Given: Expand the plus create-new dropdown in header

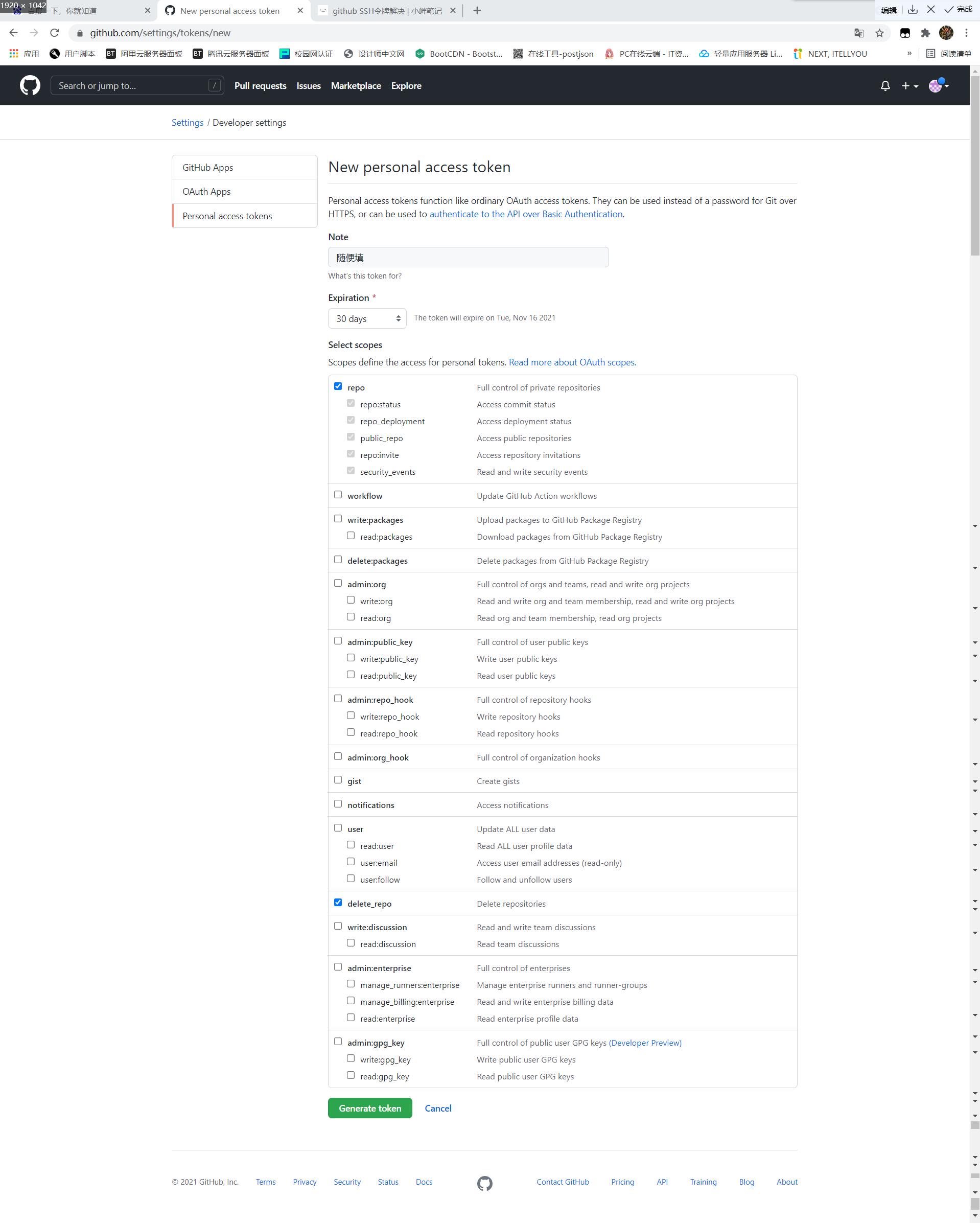Looking at the screenshot, I should [x=909, y=86].
